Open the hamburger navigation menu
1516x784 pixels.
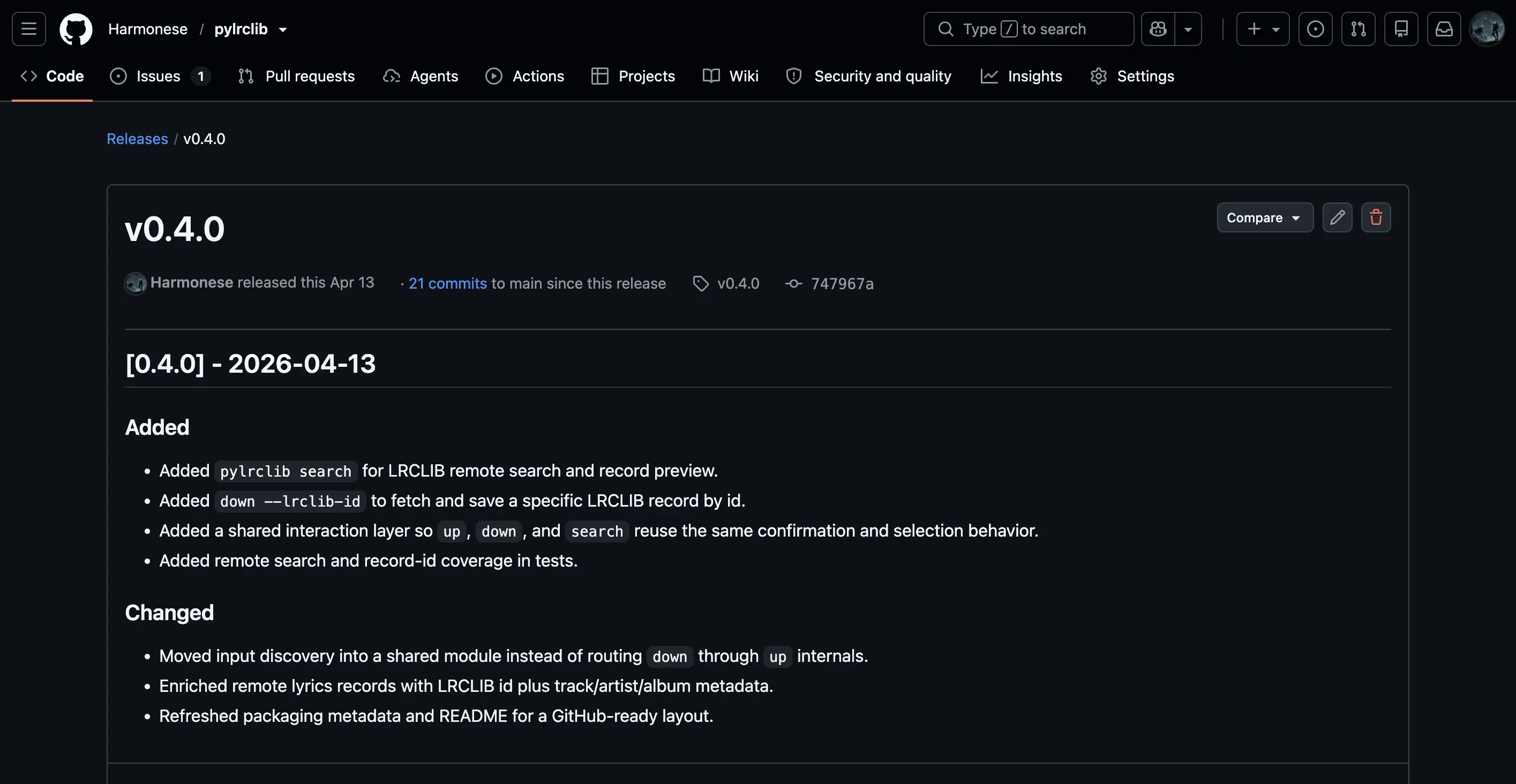(x=29, y=29)
